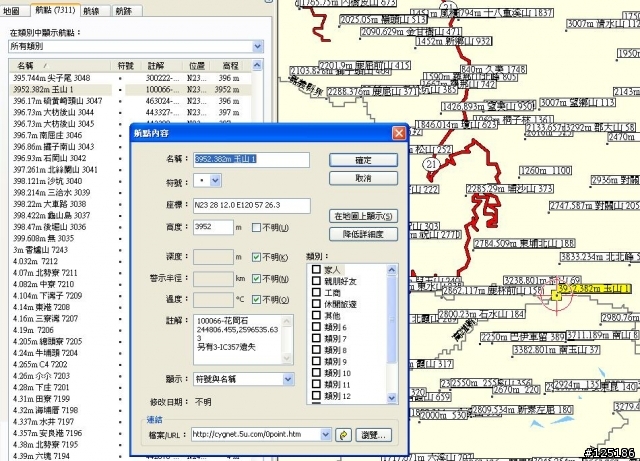Select the 4.265m C4 7202 row
The image size is (640, 461).
(x=69, y=364)
